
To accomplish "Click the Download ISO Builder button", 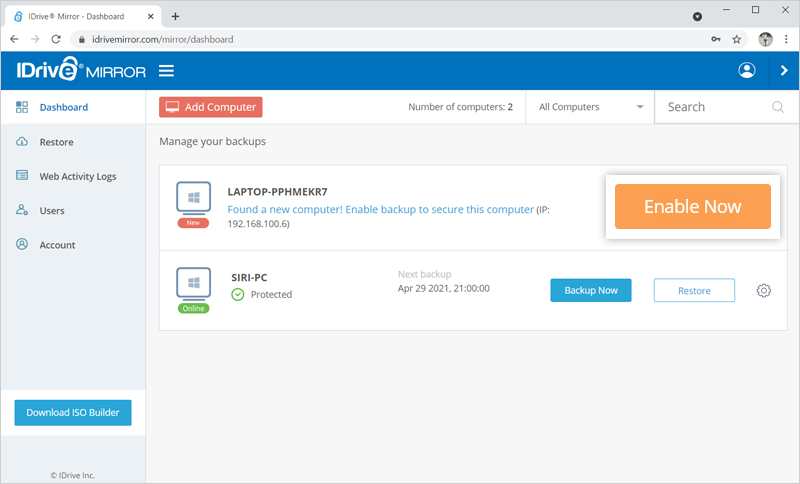I will pyautogui.click(x=73, y=413).
